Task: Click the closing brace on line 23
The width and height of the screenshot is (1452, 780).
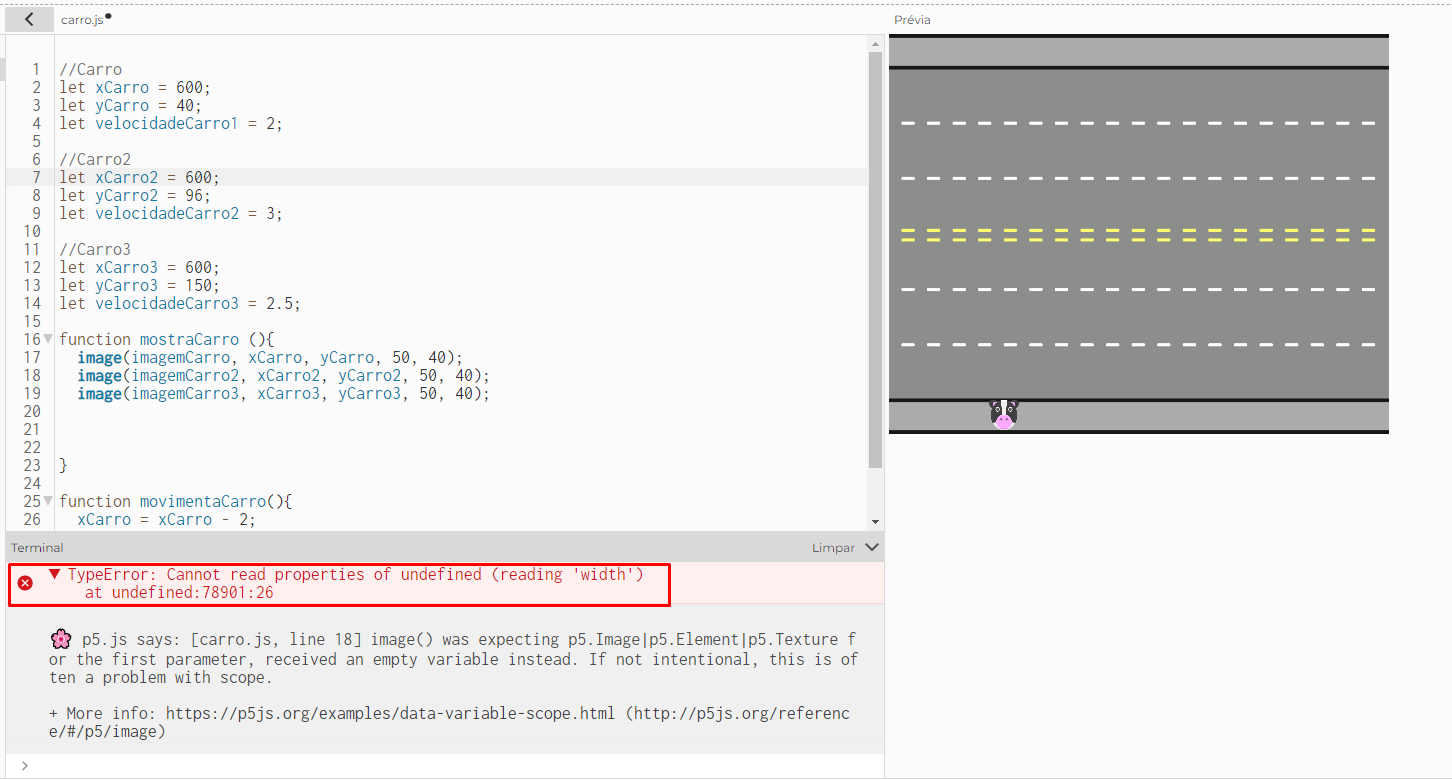Action: [63, 466]
